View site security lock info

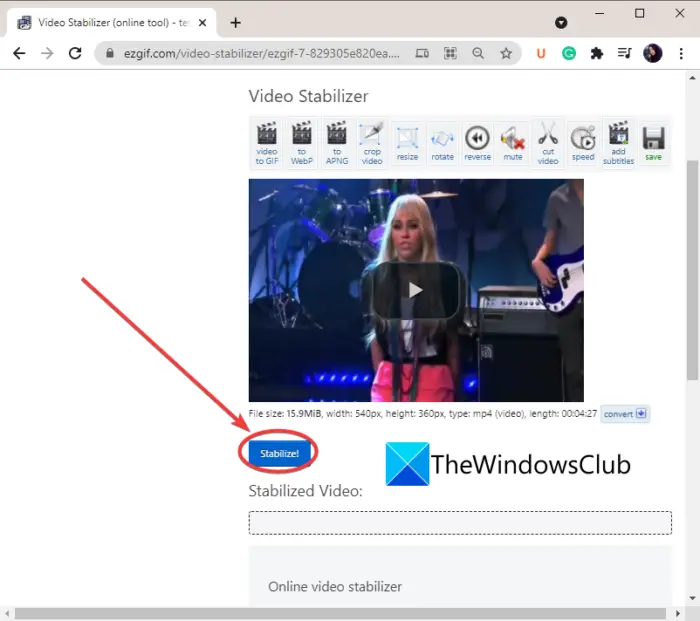110,54
